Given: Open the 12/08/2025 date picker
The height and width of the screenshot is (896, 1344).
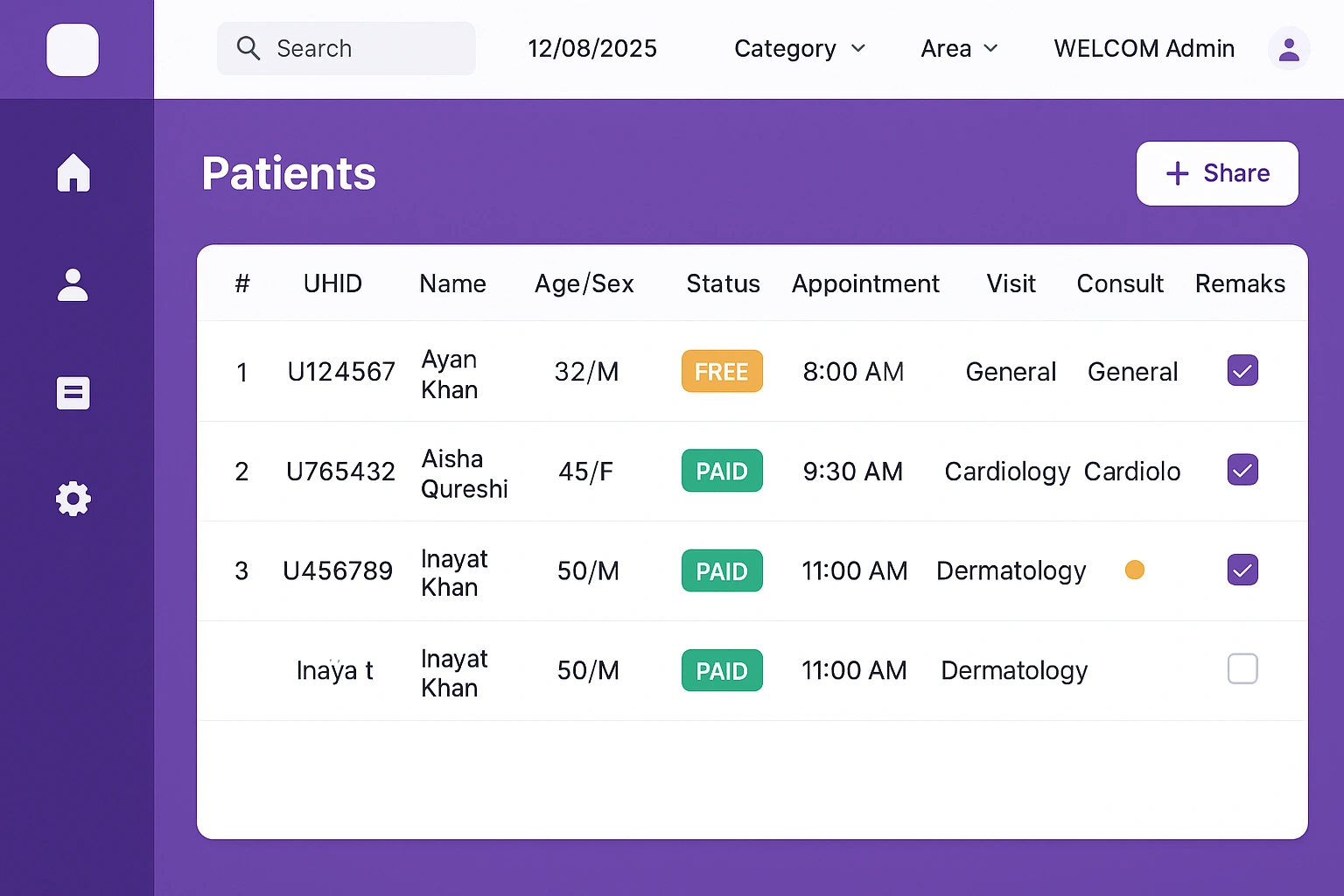Looking at the screenshot, I should [x=592, y=49].
